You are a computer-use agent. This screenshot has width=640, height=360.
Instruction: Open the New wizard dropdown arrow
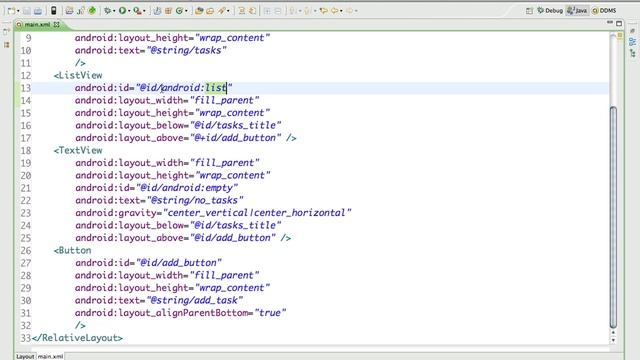tap(18, 11)
